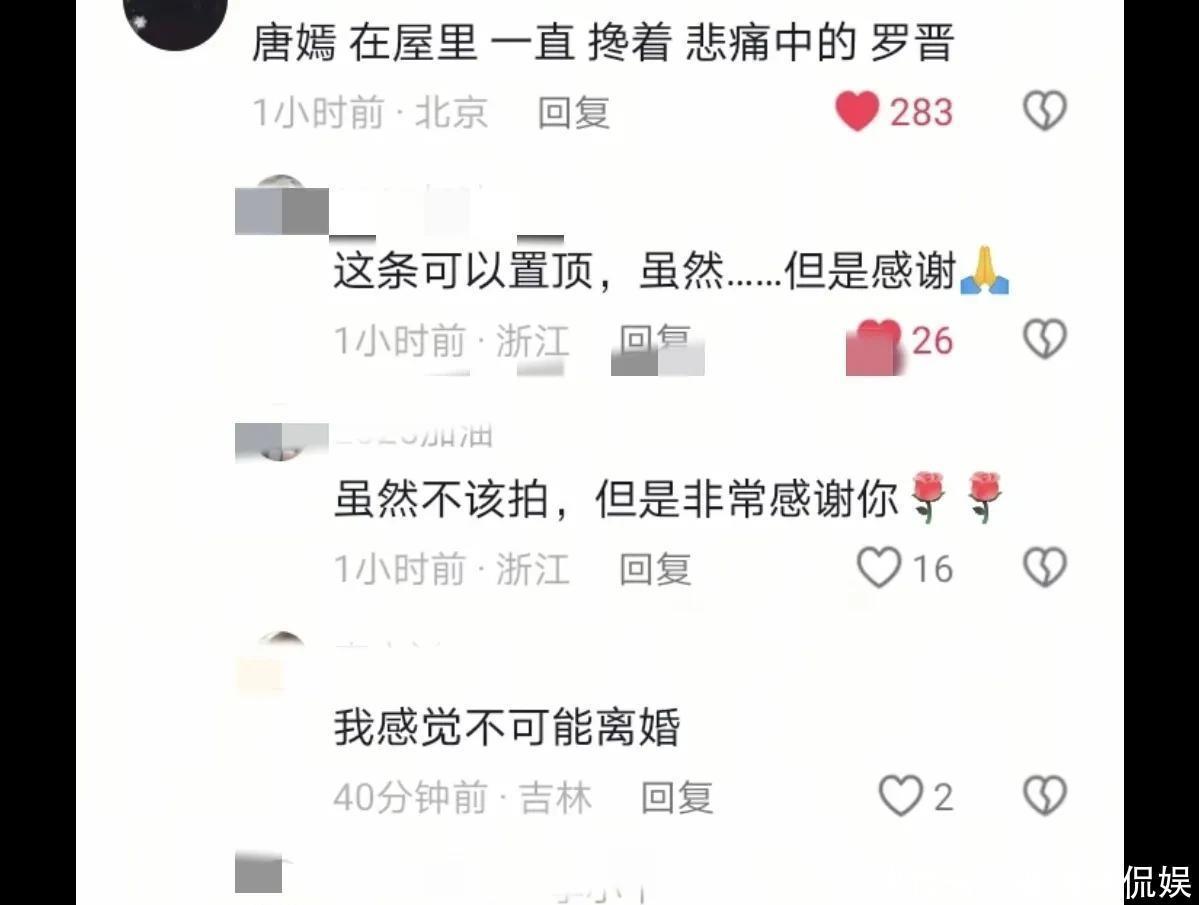The height and width of the screenshot is (905, 1199).
Task: Reply to the 北京 comment
Action: coord(574,113)
